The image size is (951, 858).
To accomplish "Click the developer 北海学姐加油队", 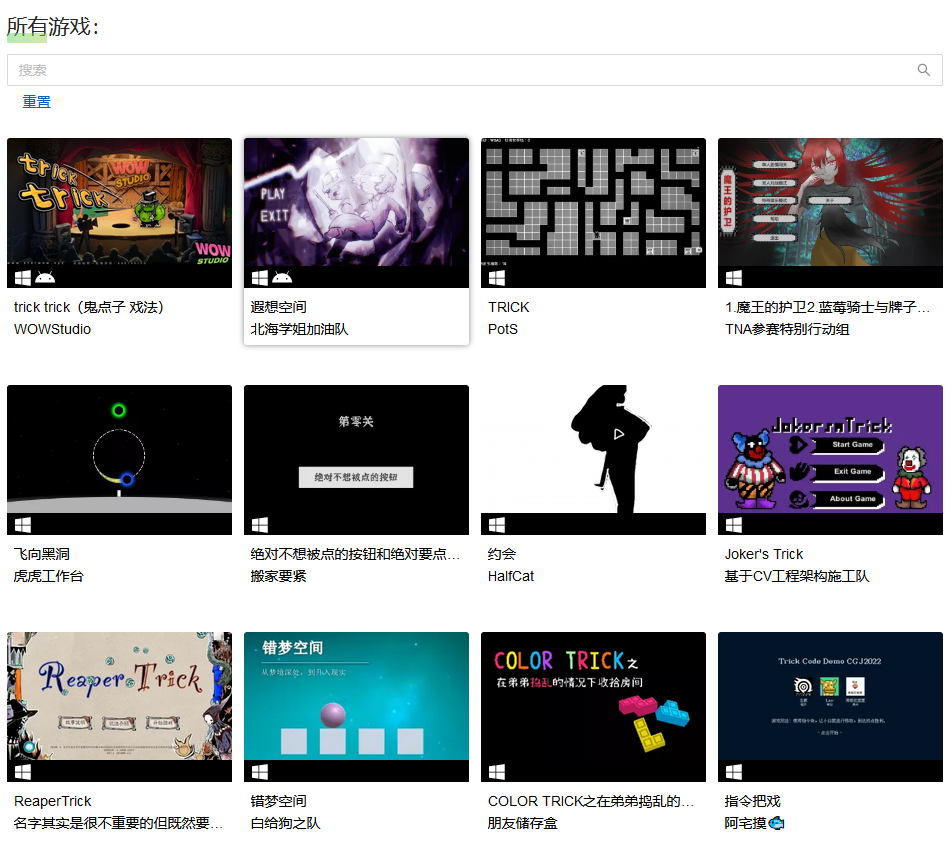I will click(300, 329).
